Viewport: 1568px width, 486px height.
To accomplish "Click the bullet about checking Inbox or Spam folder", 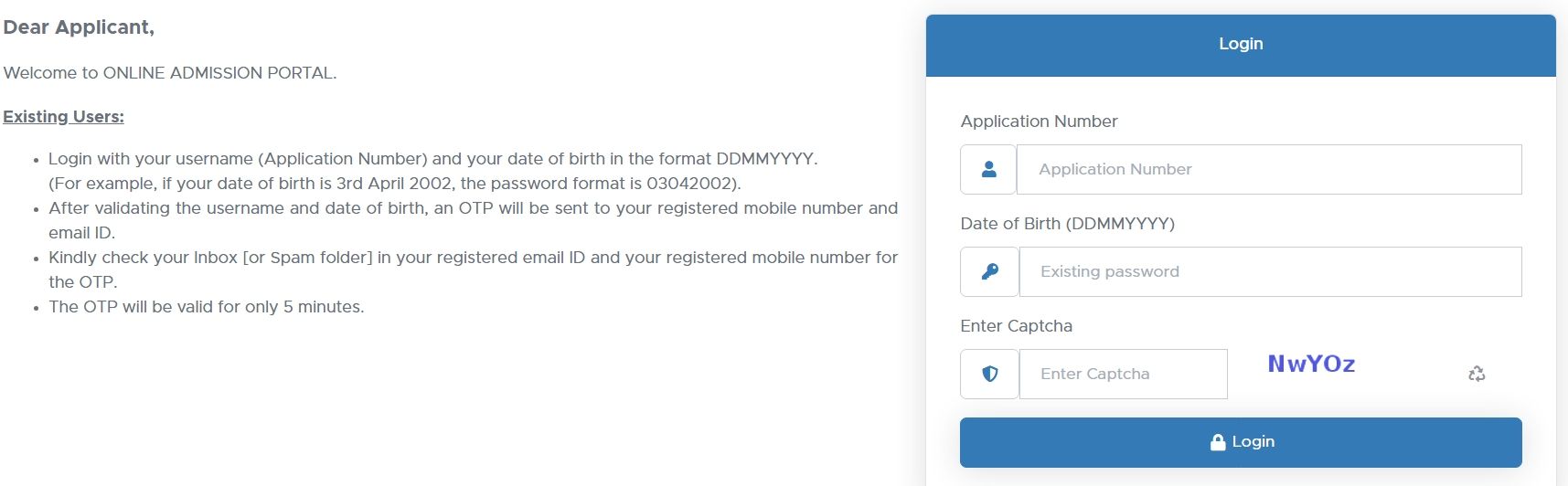I will tap(474, 269).
